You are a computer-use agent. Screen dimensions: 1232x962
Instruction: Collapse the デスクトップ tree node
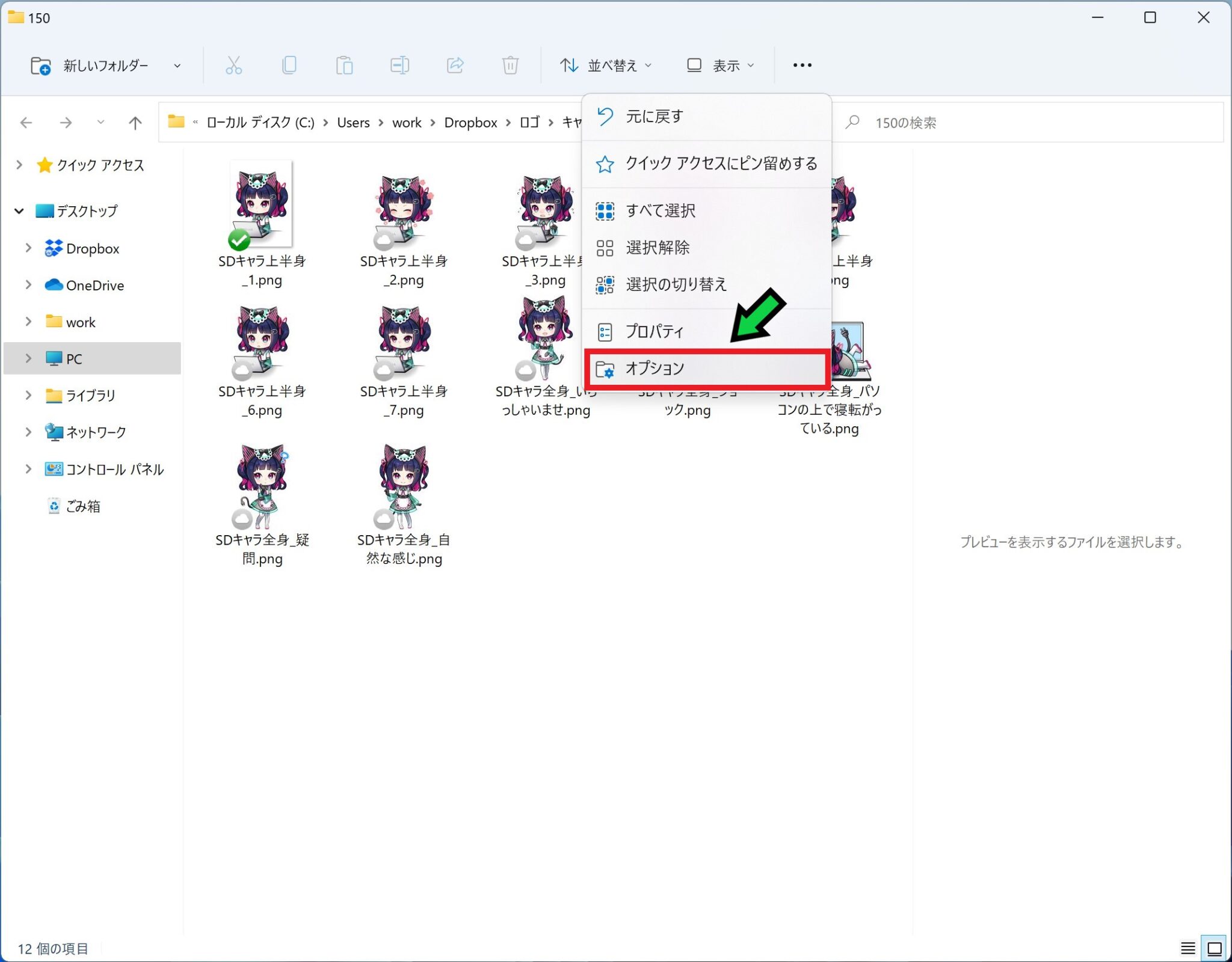point(19,211)
